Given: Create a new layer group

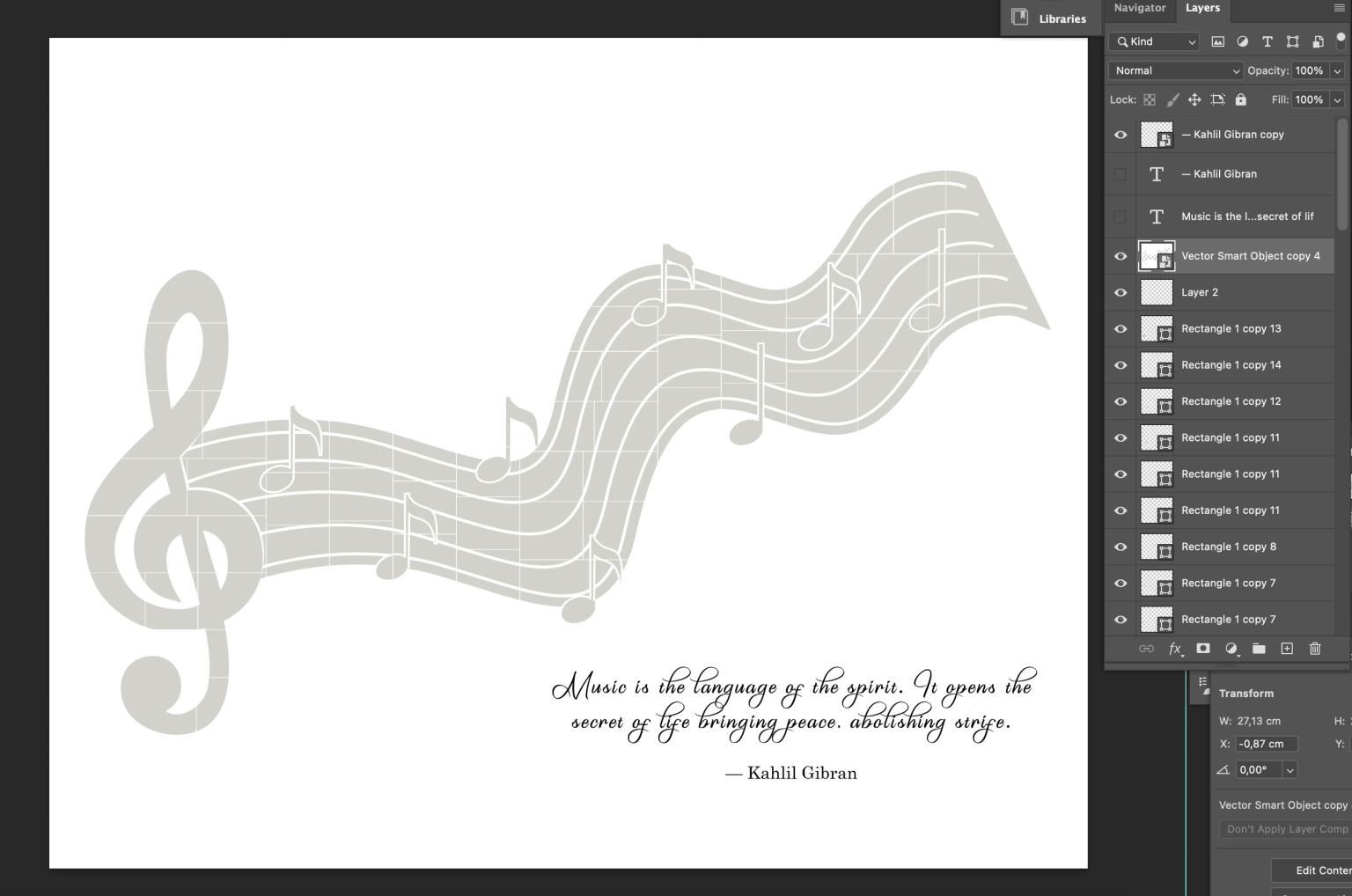Looking at the screenshot, I should coord(1259,649).
